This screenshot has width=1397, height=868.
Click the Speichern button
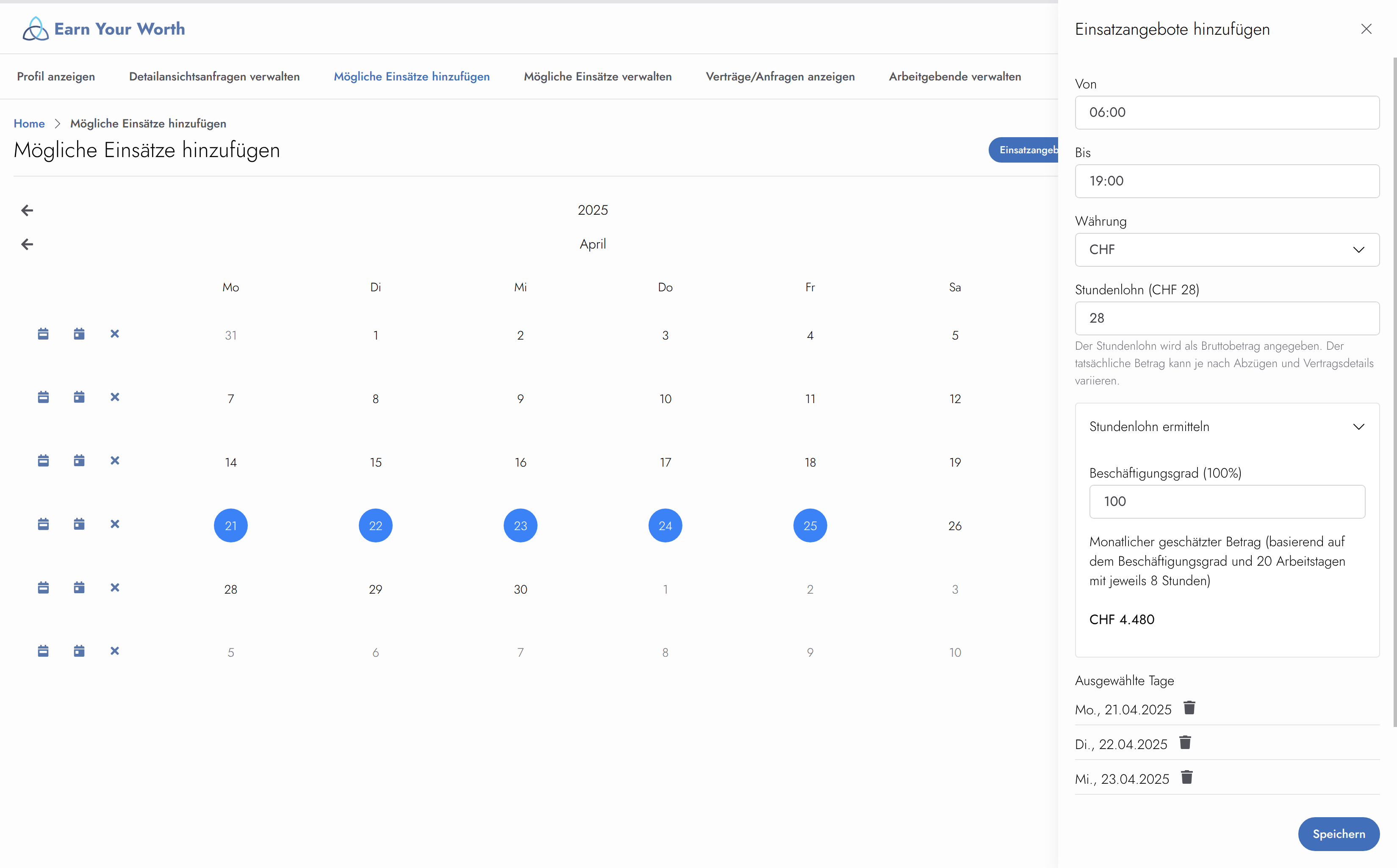1338,834
